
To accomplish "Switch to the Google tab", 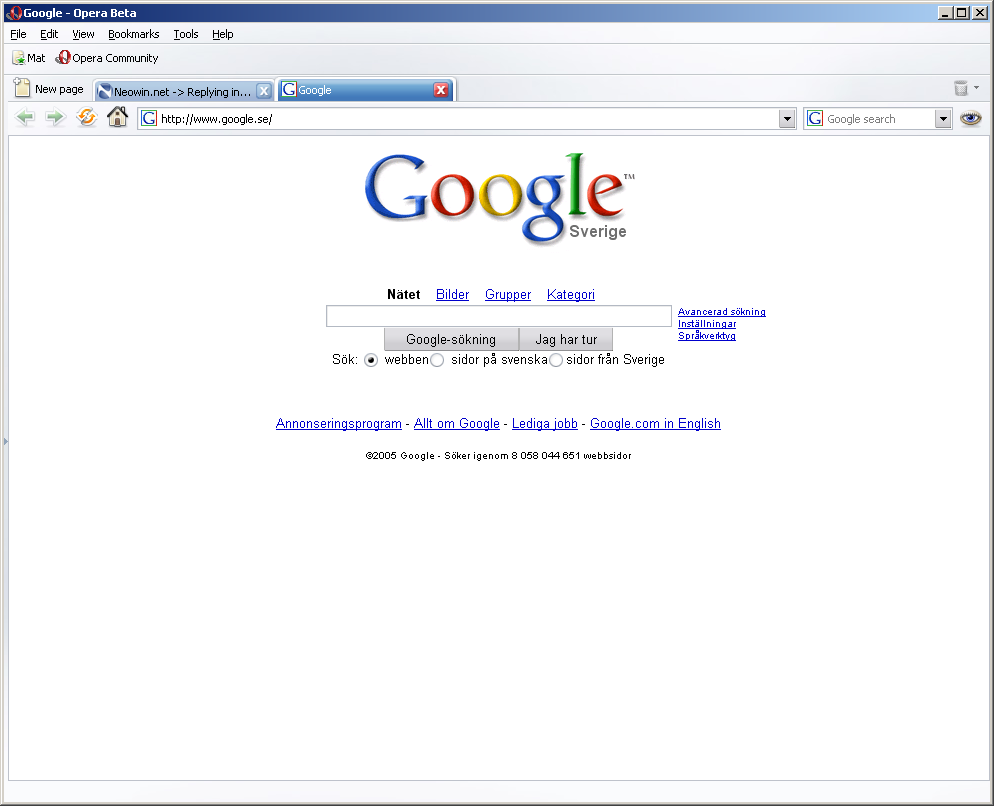I will pos(365,90).
